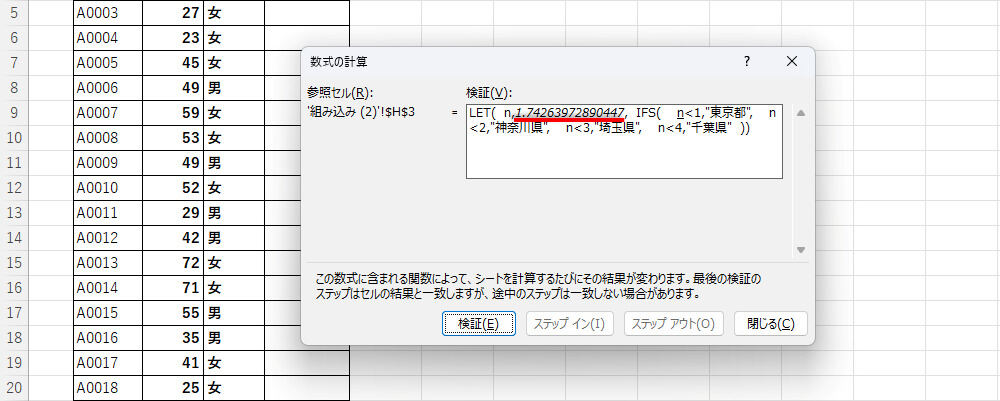The width and height of the screenshot is (1000, 401).
Task: Select cell containing A0009
Action: pos(108,163)
